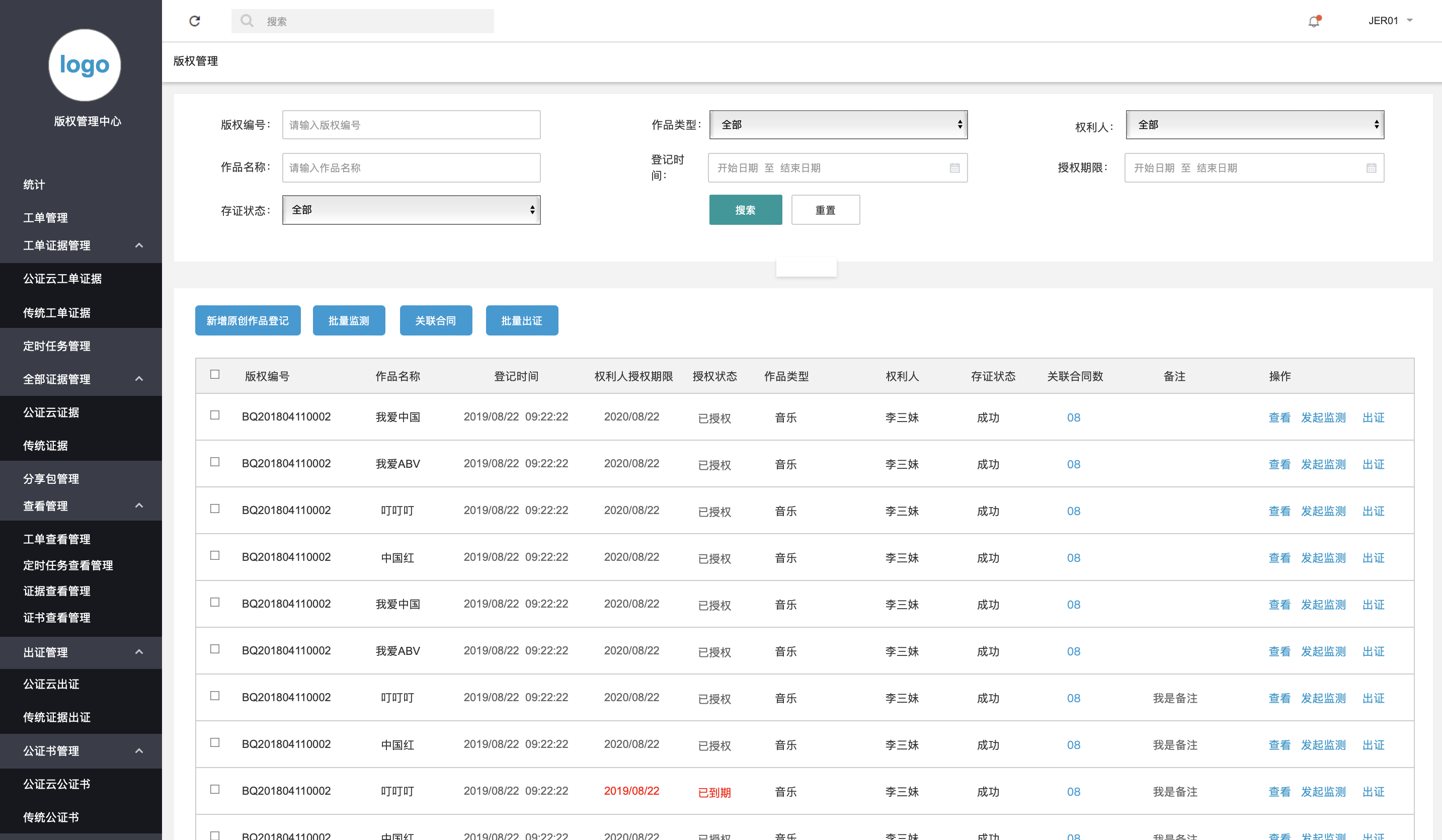Viewport: 1442px width, 840px height.
Task: Open the 权利人 dropdown
Action: click(1255, 125)
